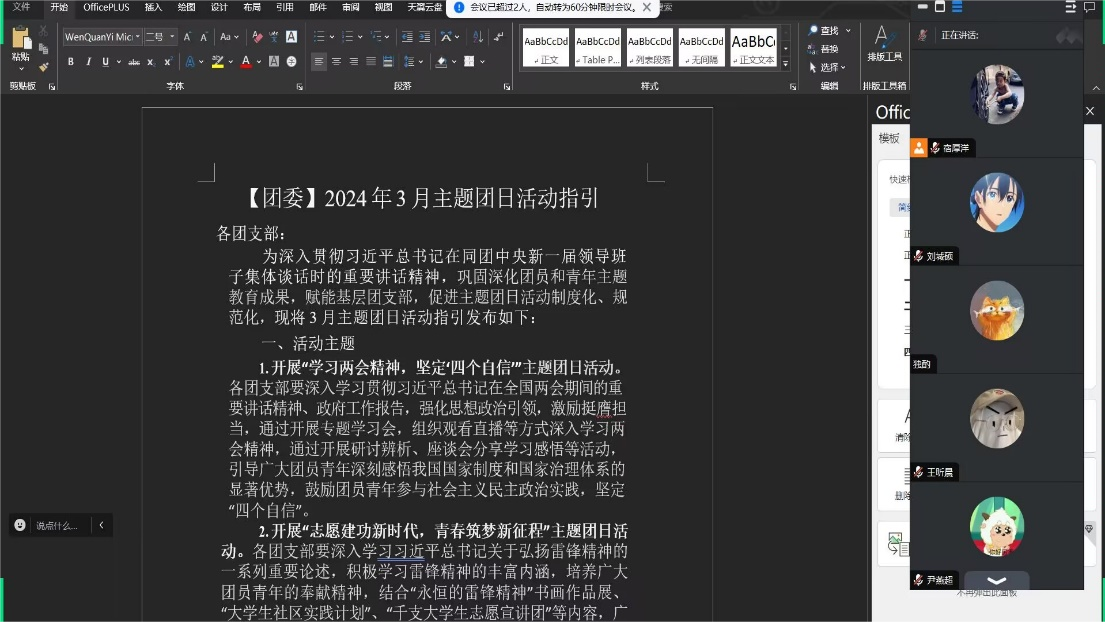Switch to the OfficePLUS tab
This screenshot has height=622, width=1106.
point(106,7)
